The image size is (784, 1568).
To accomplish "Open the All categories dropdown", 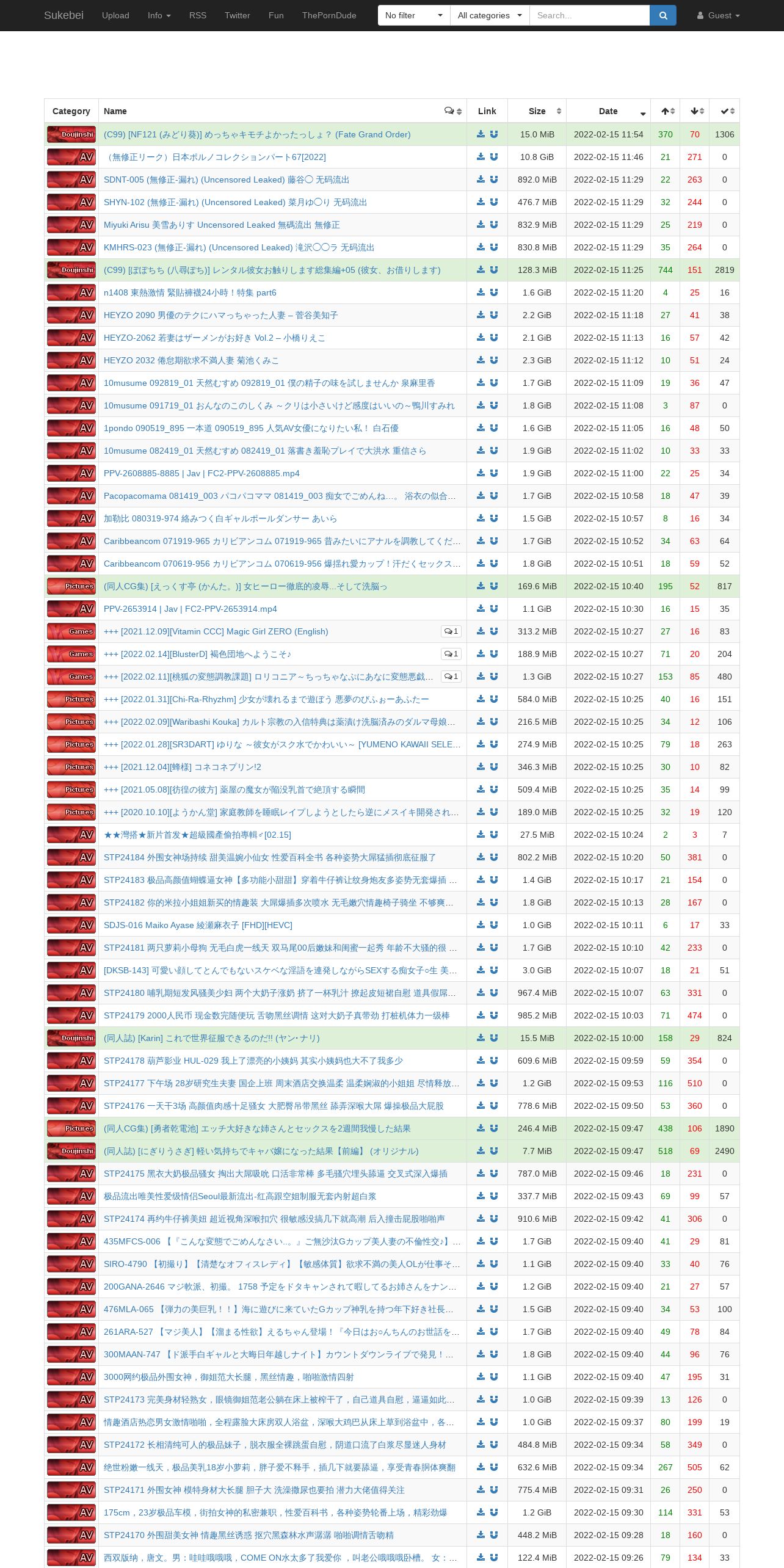I will tap(490, 15).
